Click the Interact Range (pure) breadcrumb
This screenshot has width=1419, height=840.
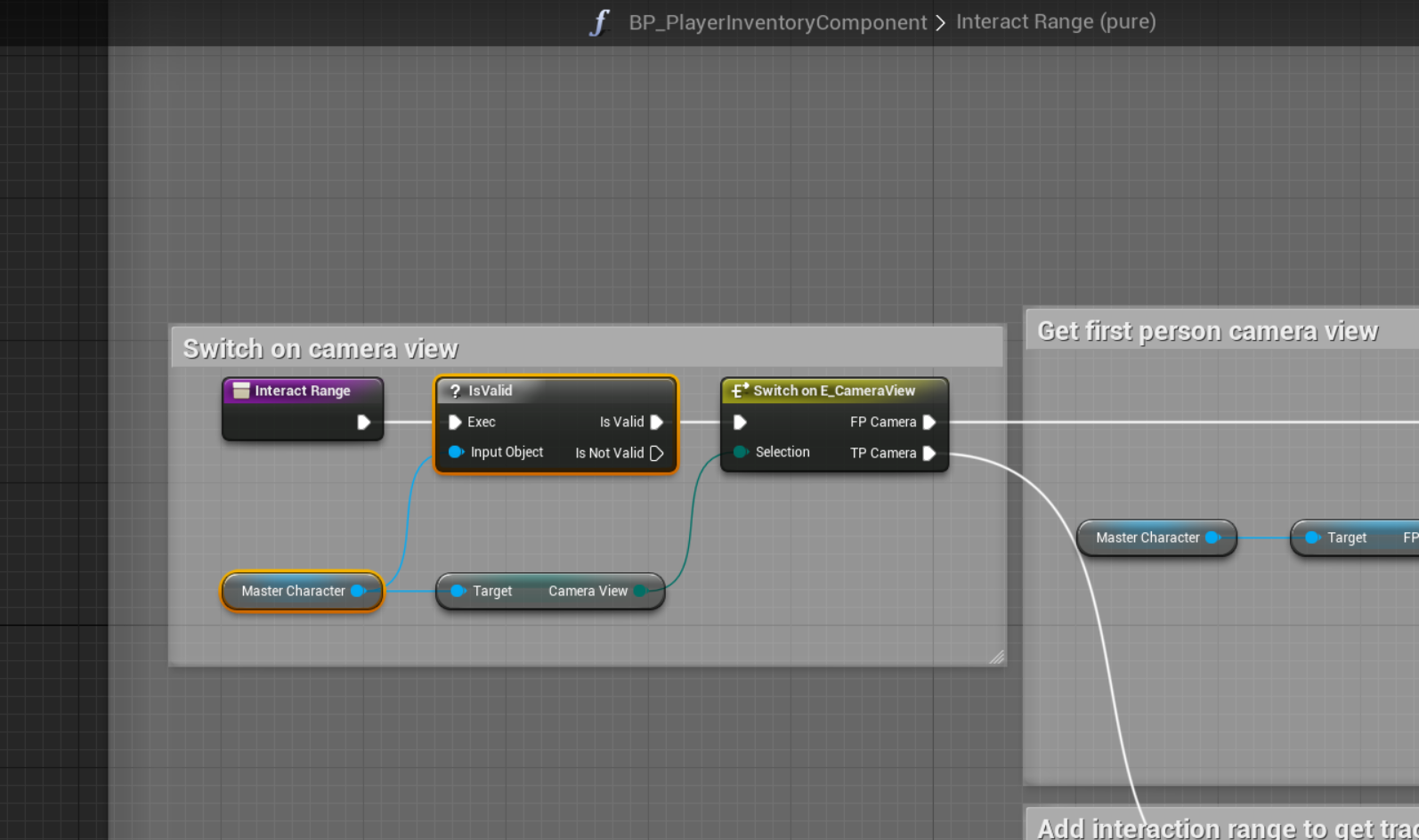pyautogui.click(x=1056, y=21)
